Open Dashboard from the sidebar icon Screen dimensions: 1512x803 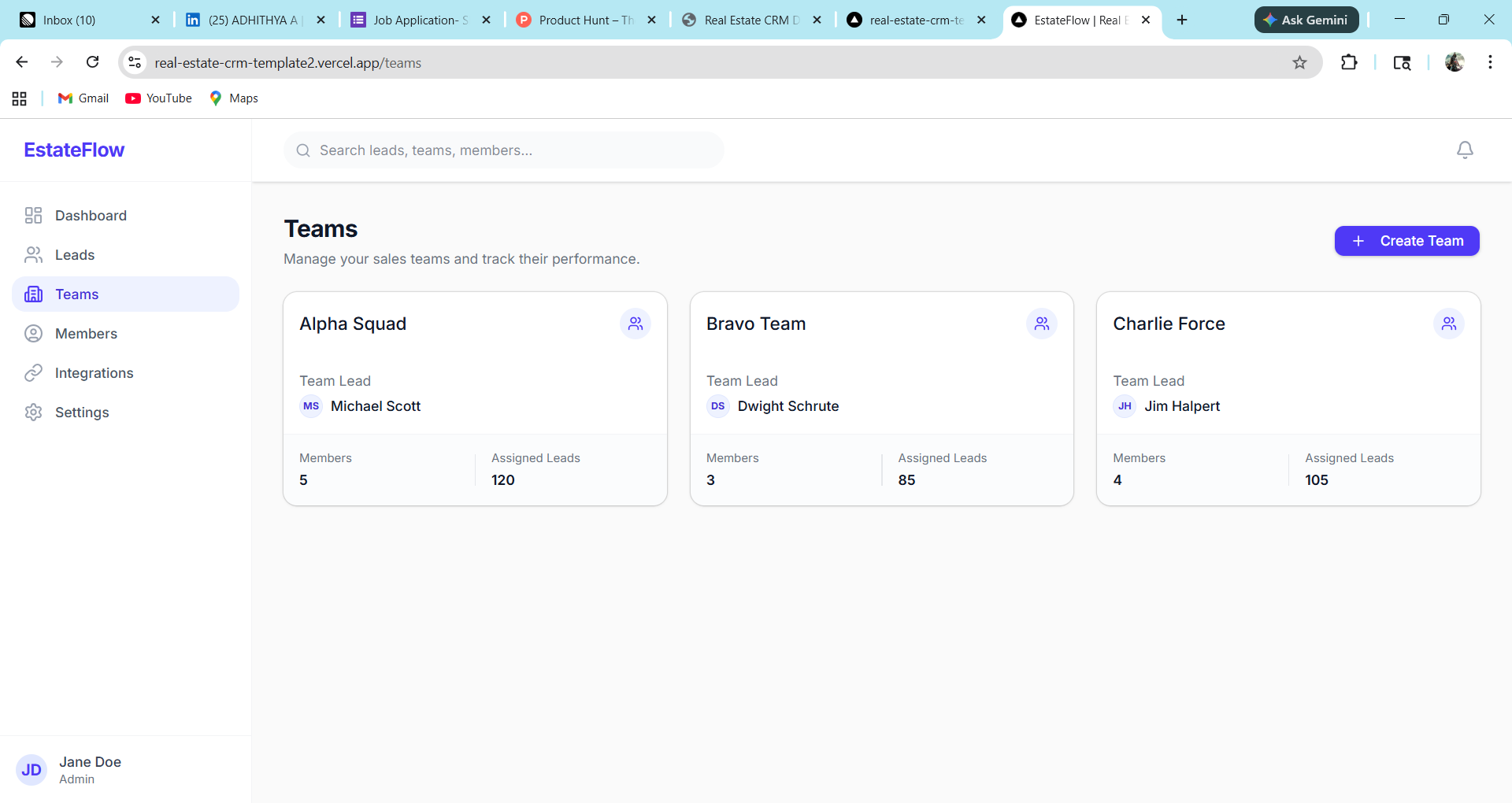click(x=33, y=215)
